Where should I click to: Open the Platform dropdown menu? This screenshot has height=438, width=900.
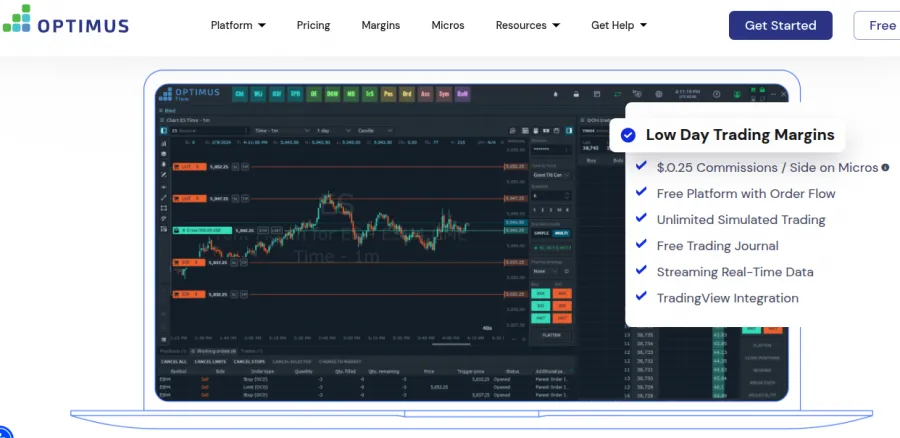pos(238,25)
